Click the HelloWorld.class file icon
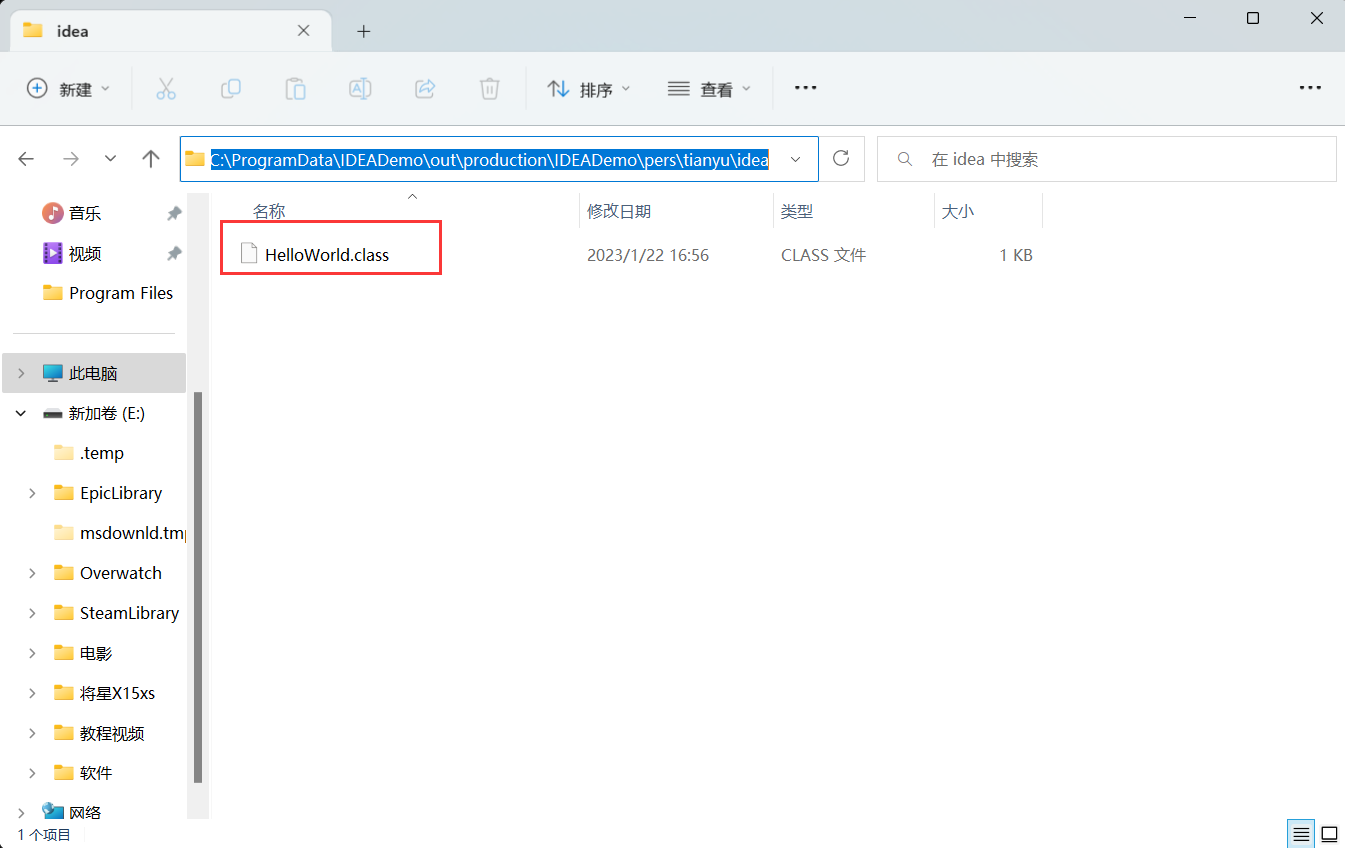1345x848 pixels. tap(249, 254)
